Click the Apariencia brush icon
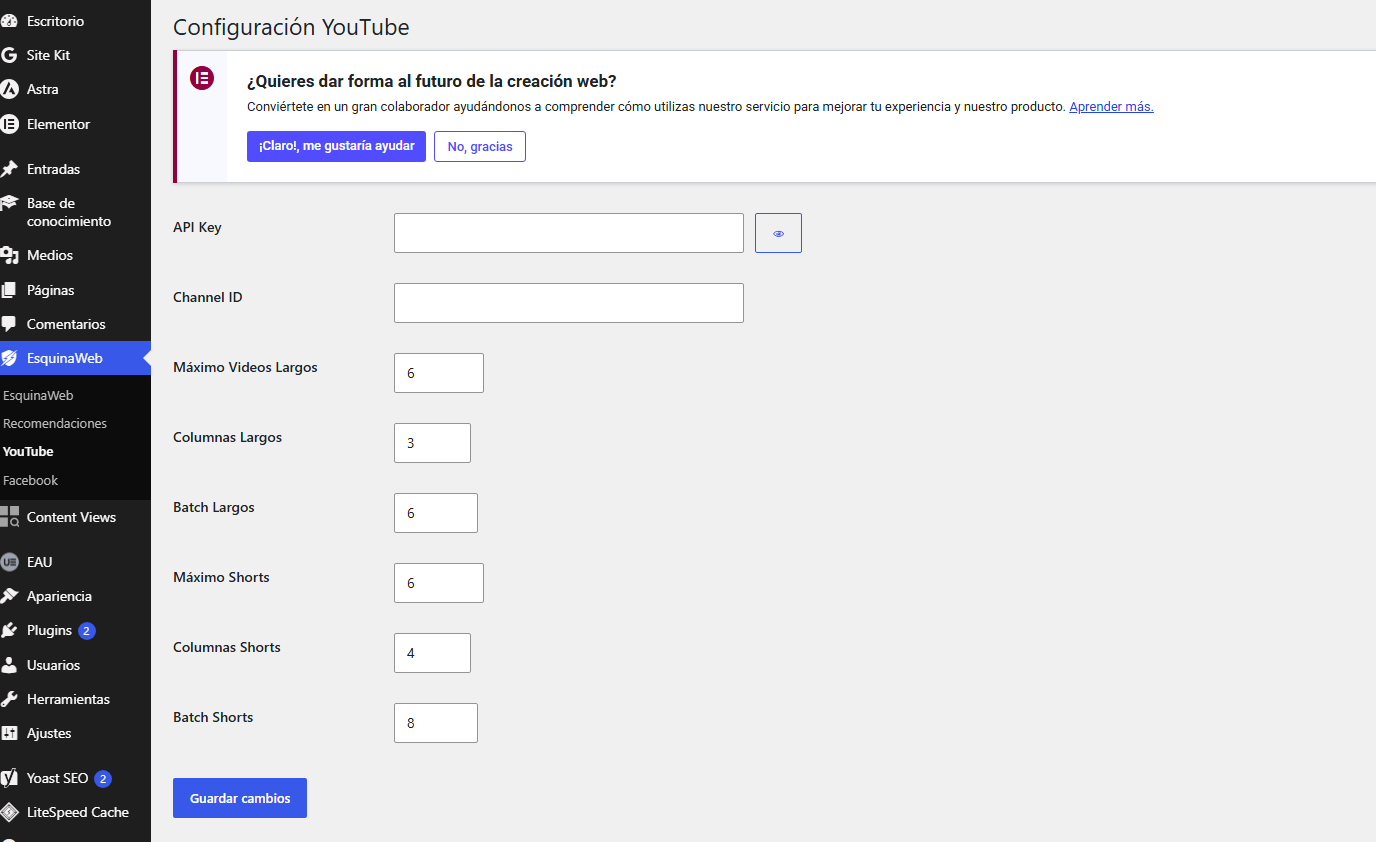The image size is (1376, 842). (9, 596)
